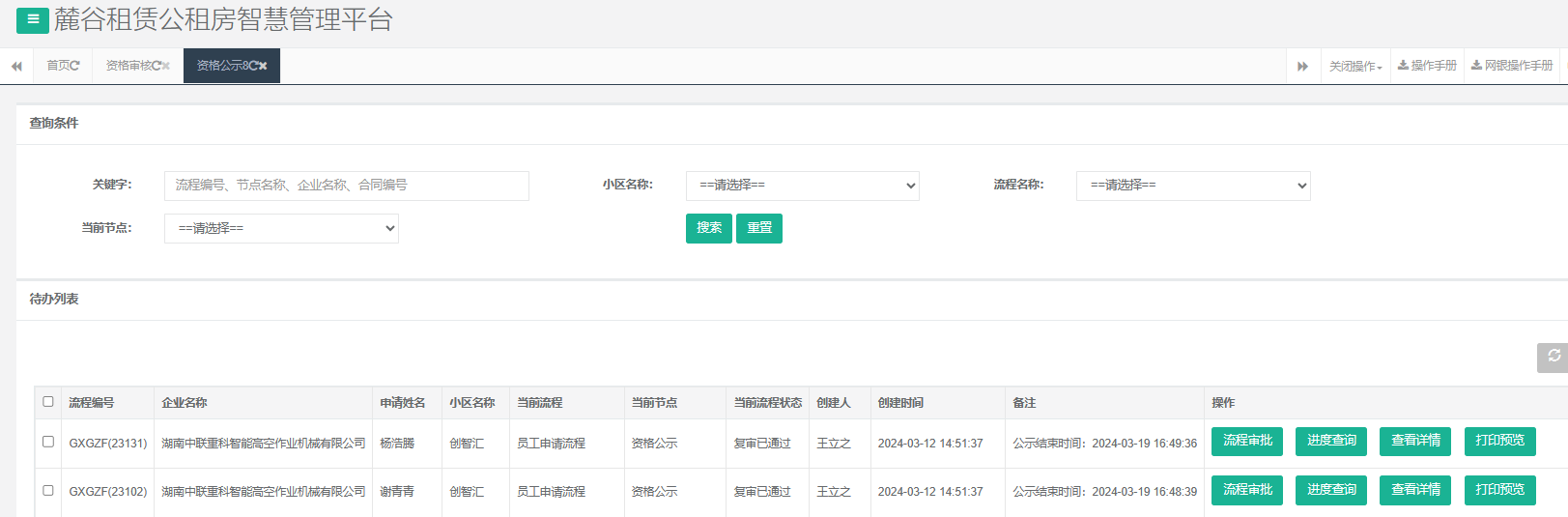Expand the 流程名称 select box

(x=1193, y=186)
